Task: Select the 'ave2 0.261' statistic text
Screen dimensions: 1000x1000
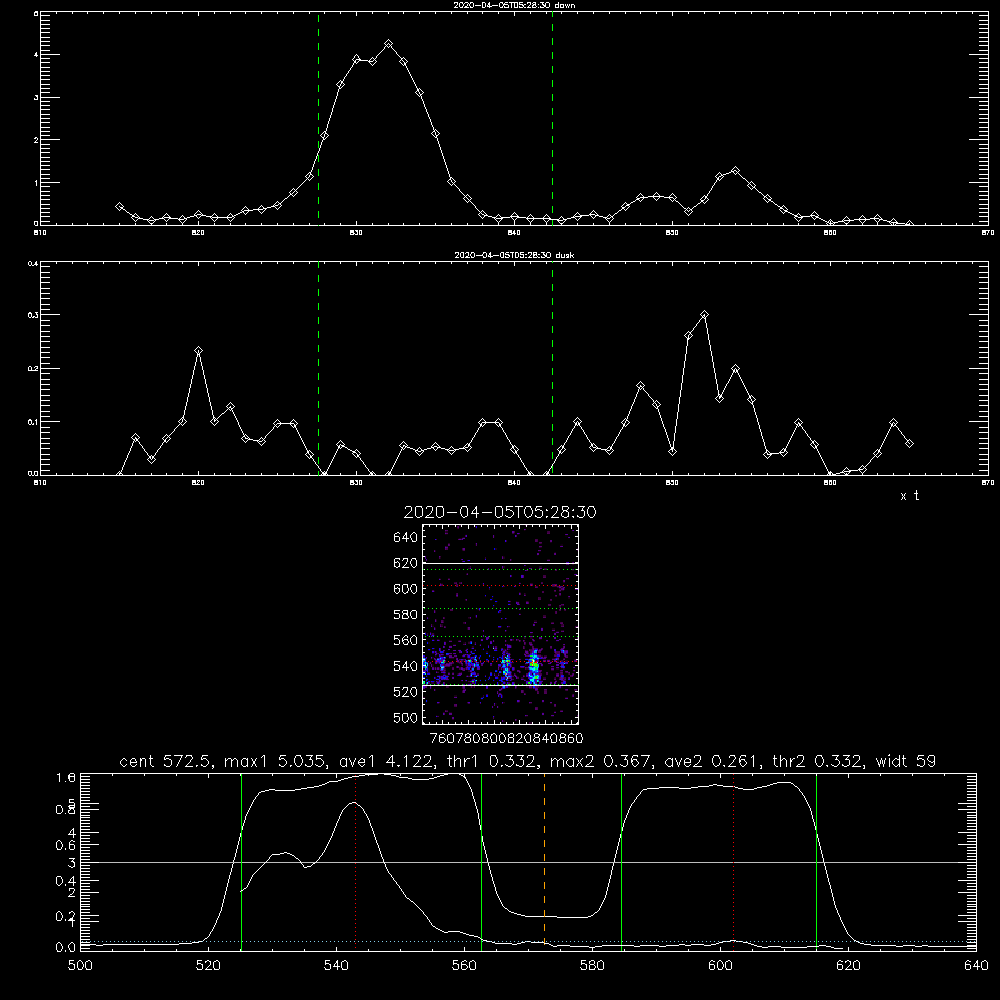Action: click(x=712, y=761)
